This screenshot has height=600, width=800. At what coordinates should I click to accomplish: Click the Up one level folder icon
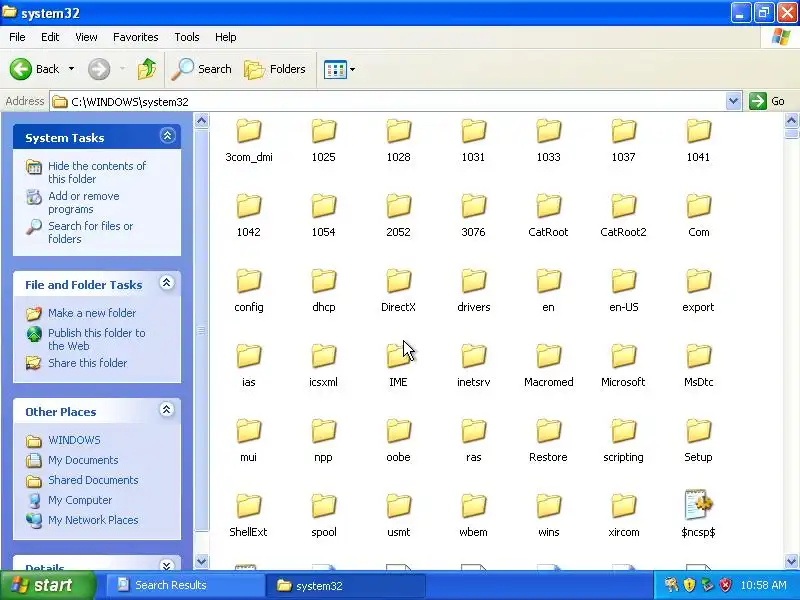[x=147, y=69]
